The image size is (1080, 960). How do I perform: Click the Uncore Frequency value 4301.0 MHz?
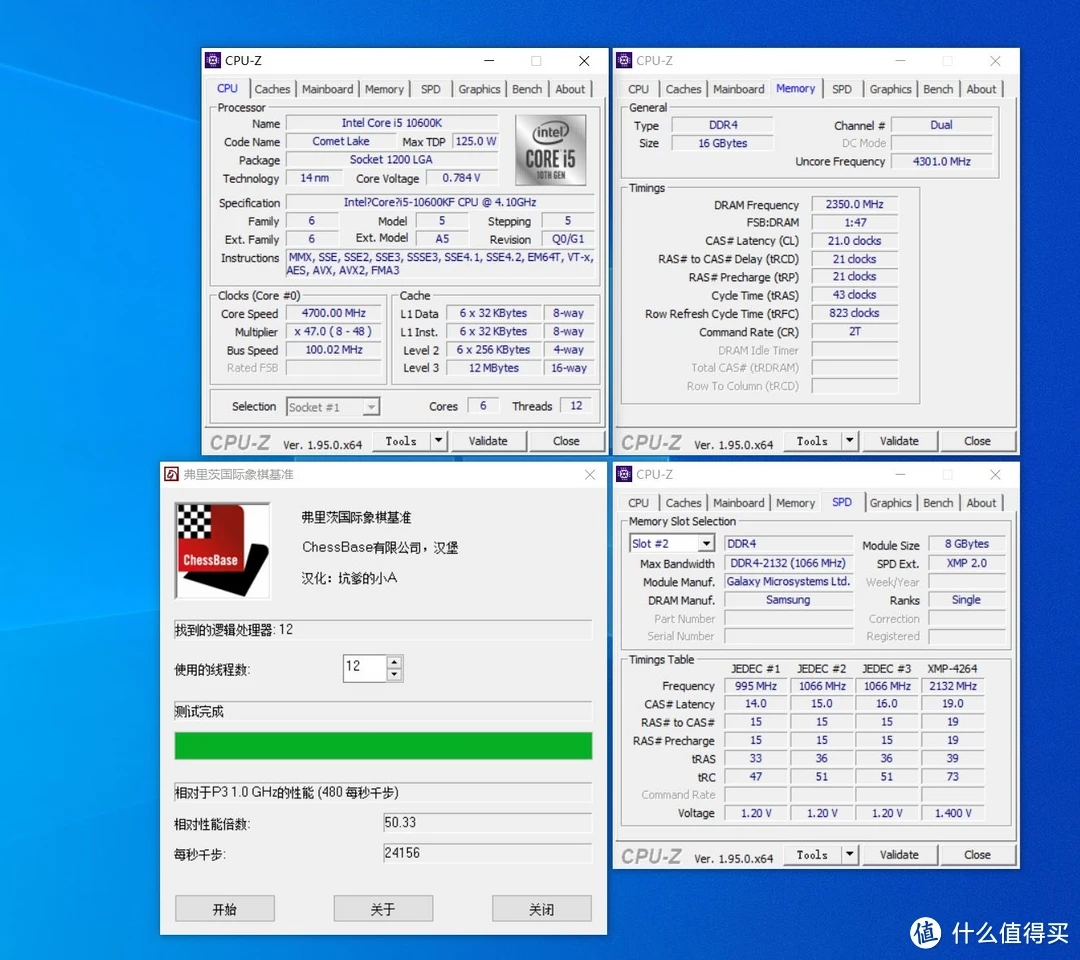pos(942,161)
